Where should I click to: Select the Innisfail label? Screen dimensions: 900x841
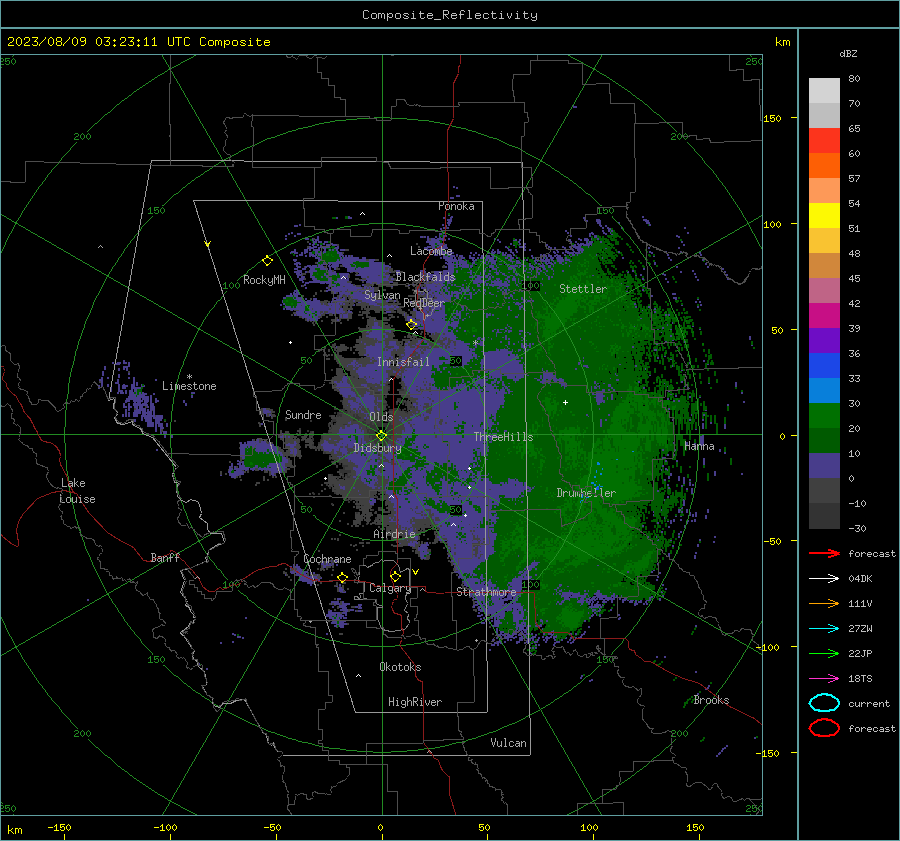(x=403, y=362)
